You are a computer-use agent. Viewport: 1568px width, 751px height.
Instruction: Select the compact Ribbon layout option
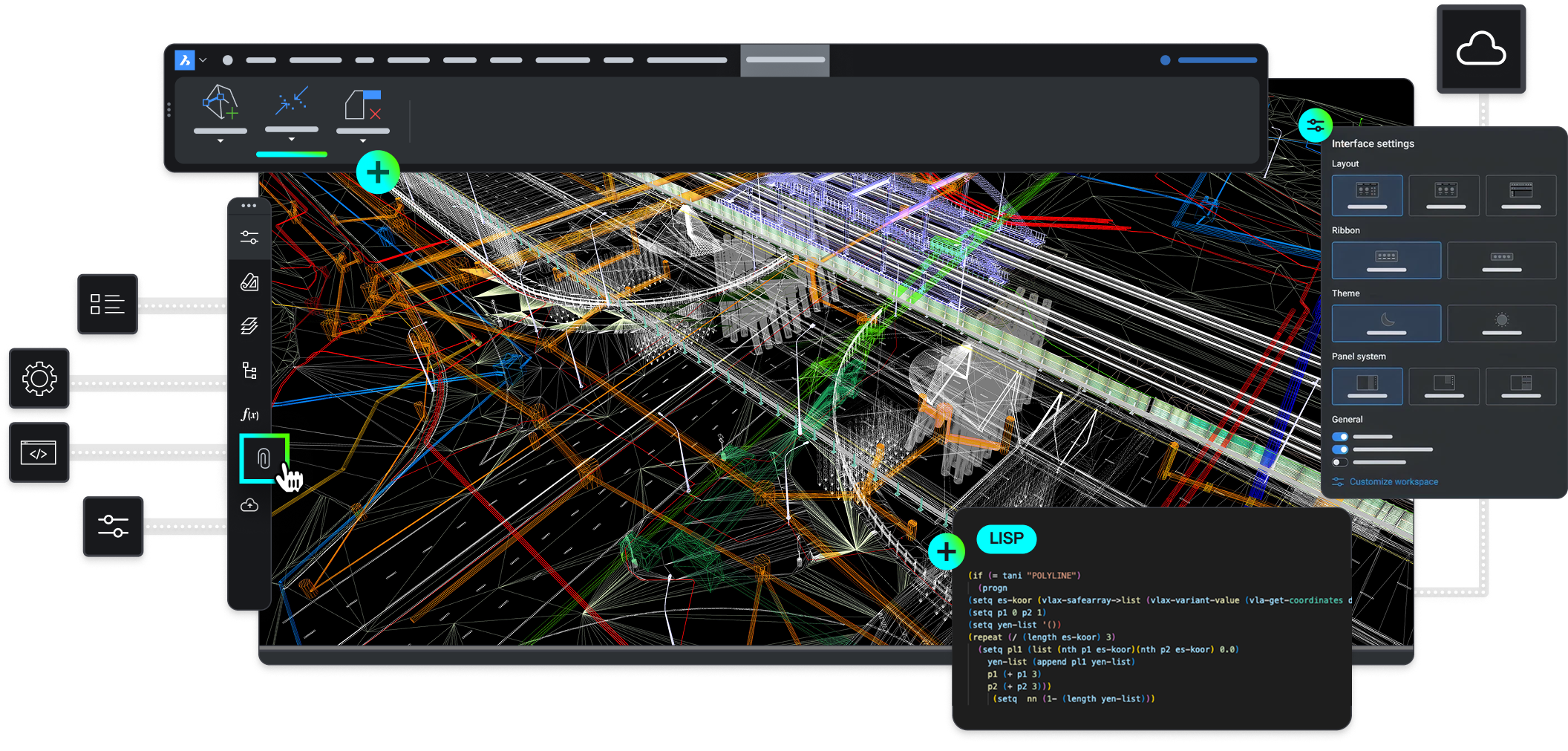[x=1502, y=259]
